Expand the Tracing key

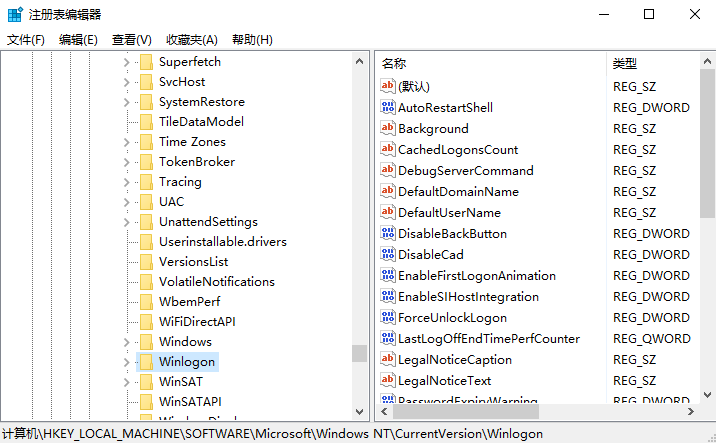(126, 182)
